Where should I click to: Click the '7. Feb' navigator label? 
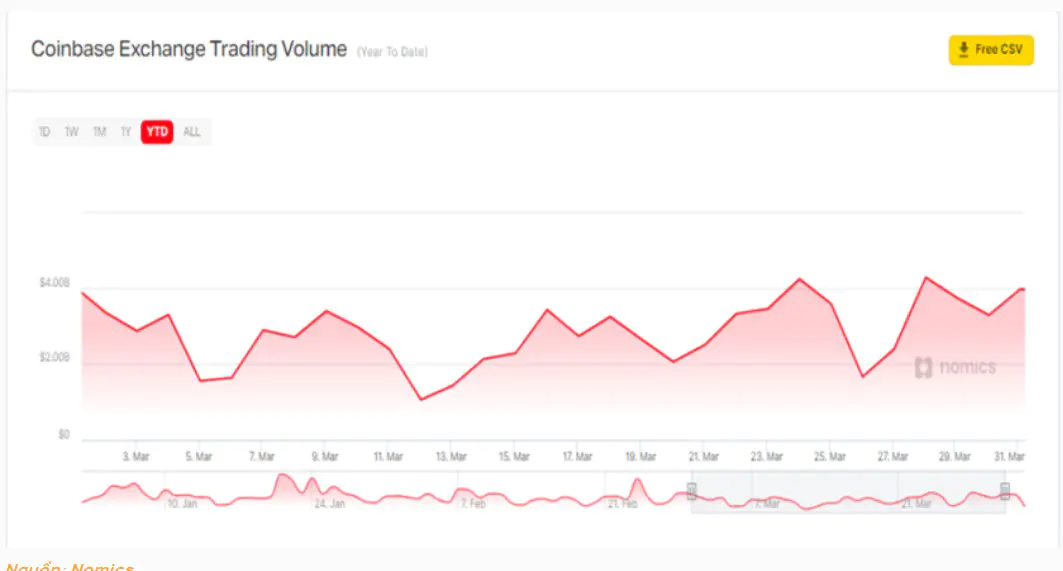coord(473,503)
